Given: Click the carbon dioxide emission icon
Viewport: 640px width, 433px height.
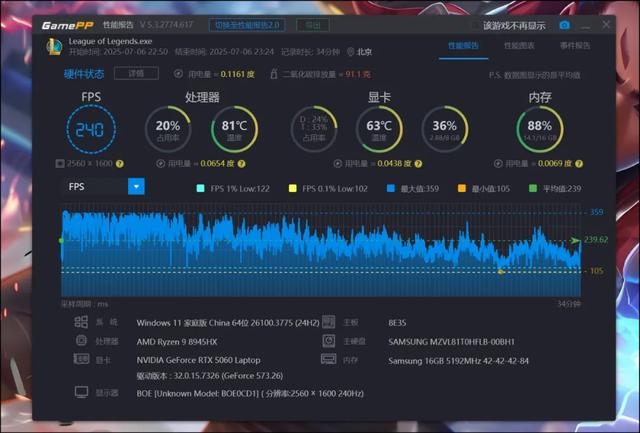Looking at the screenshot, I should coord(274,74).
